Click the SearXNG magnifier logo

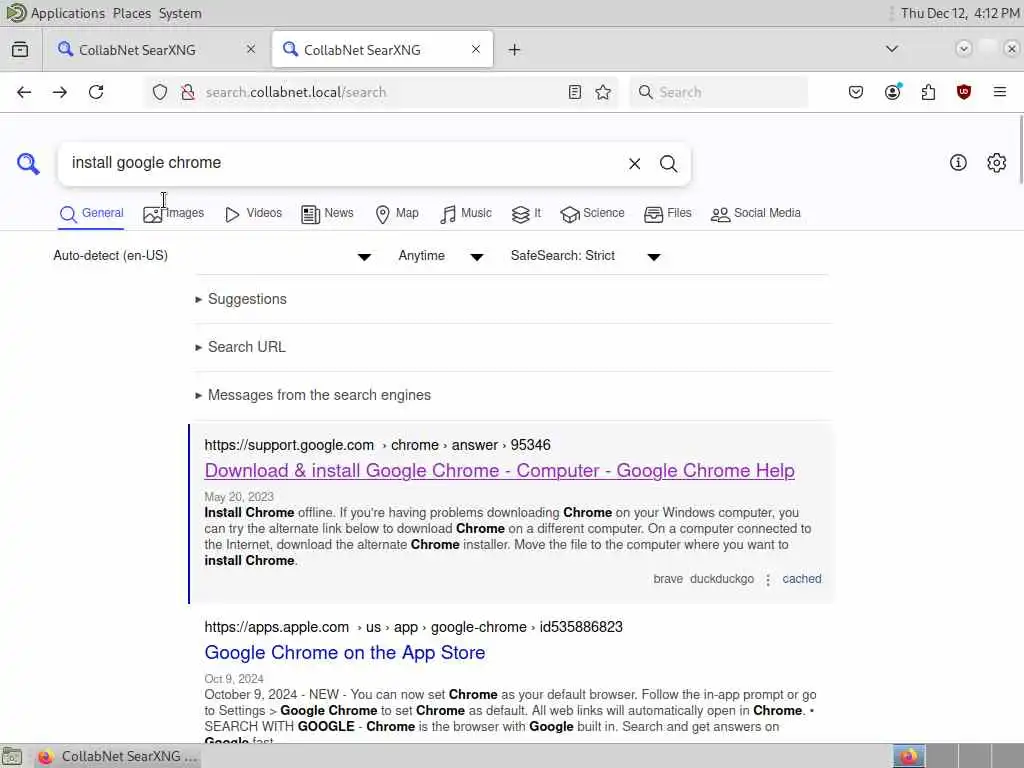tap(28, 163)
